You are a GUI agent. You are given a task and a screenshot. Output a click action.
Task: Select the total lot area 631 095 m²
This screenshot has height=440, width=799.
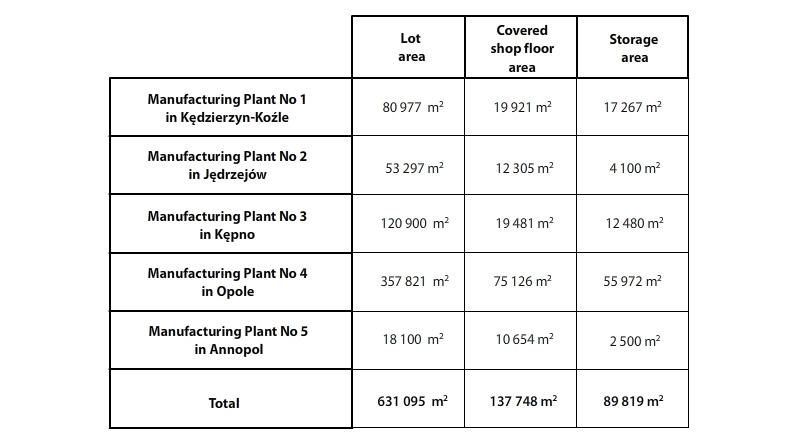(413, 401)
